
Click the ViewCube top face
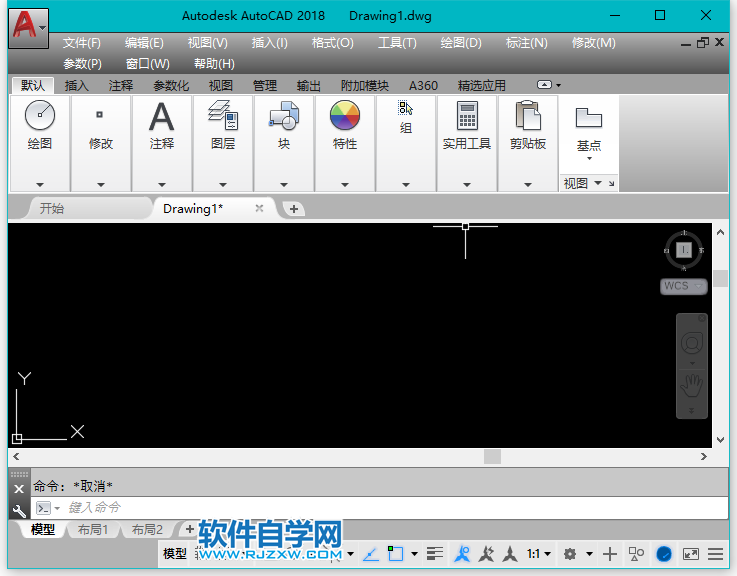[684, 250]
